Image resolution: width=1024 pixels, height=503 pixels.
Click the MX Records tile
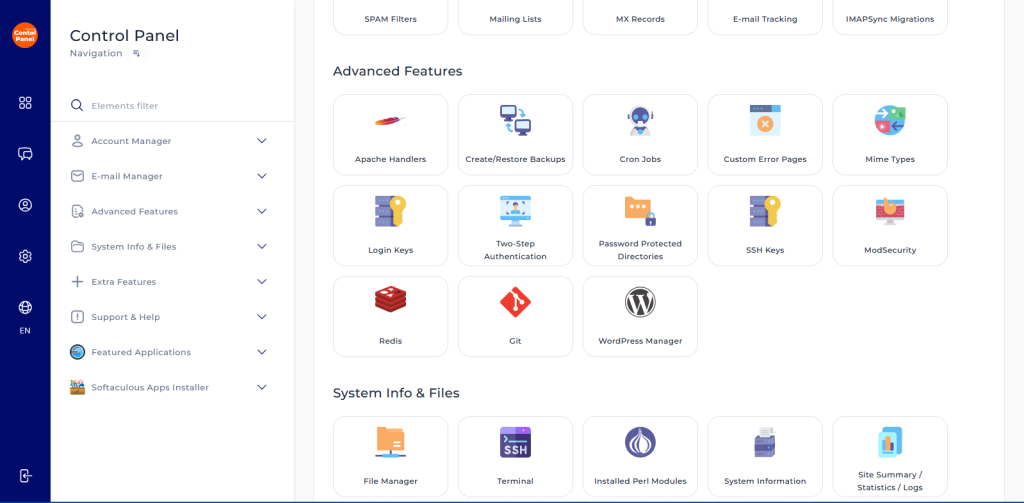tap(640, 18)
